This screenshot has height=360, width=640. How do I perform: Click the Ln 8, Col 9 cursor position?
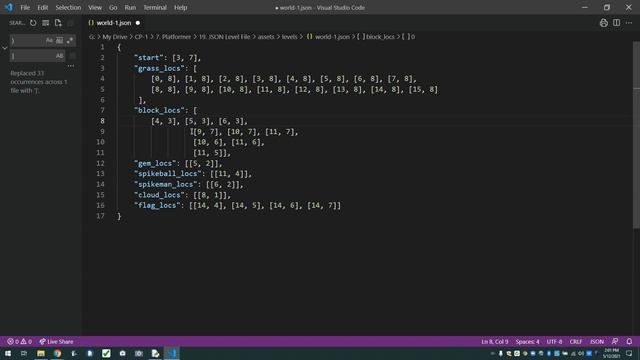[495, 342]
